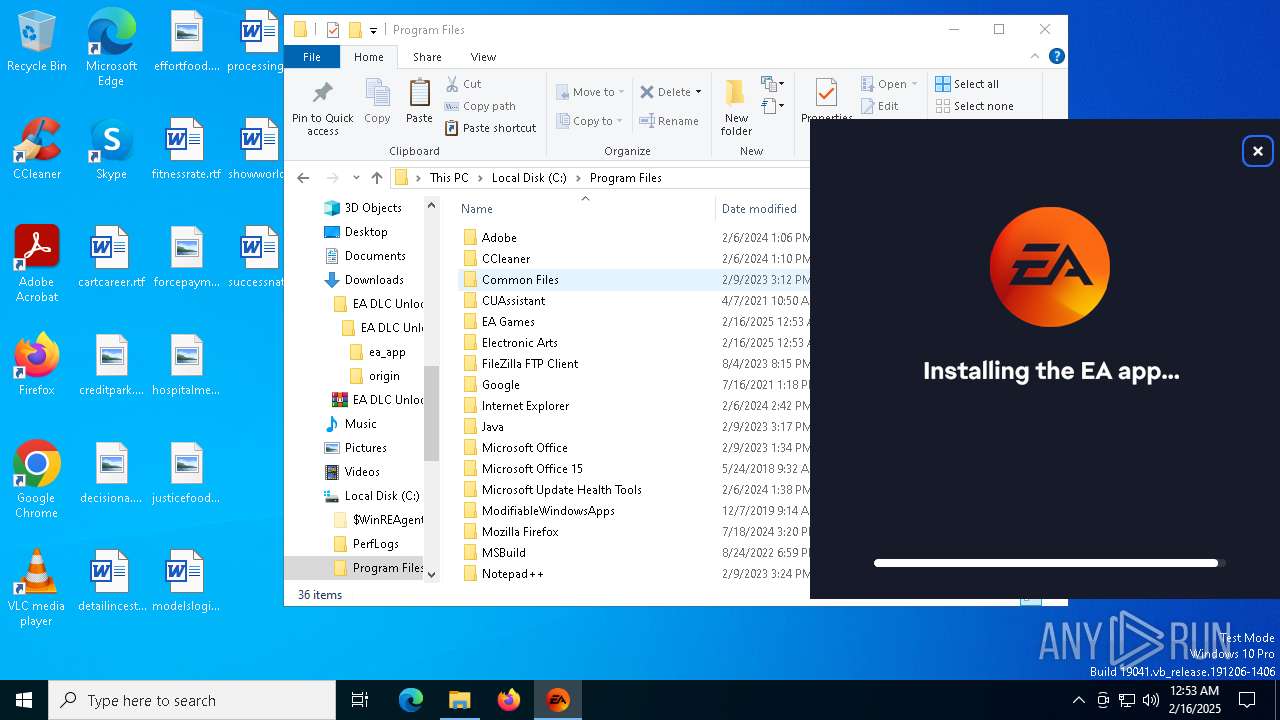The width and height of the screenshot is (1280, 720).
Task: Click the Rename button in Organize group
Action: point(670,121)
